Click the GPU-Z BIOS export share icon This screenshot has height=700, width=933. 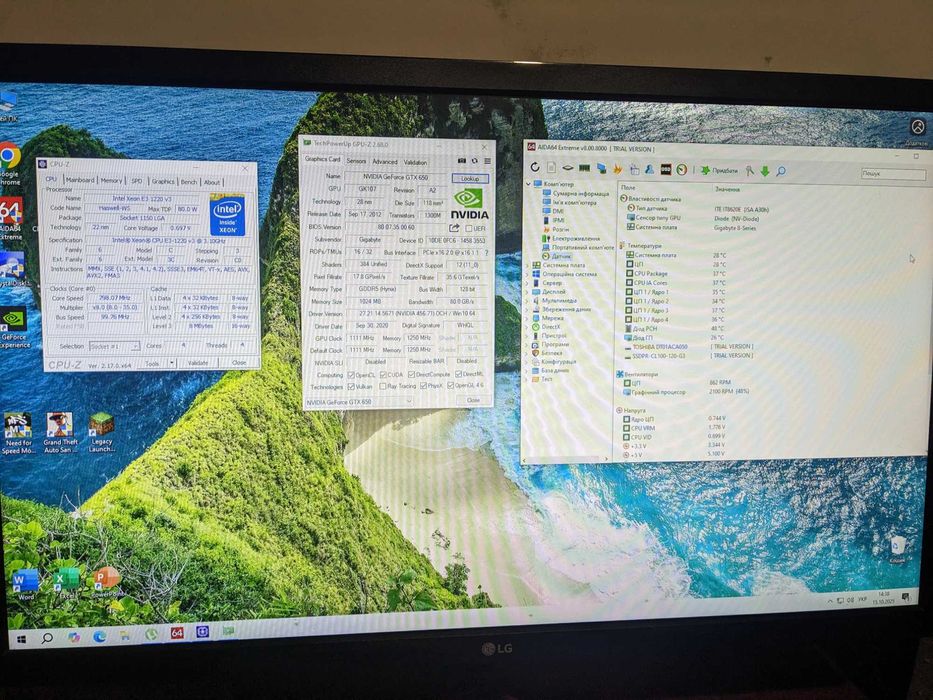[x=454, y=228]
